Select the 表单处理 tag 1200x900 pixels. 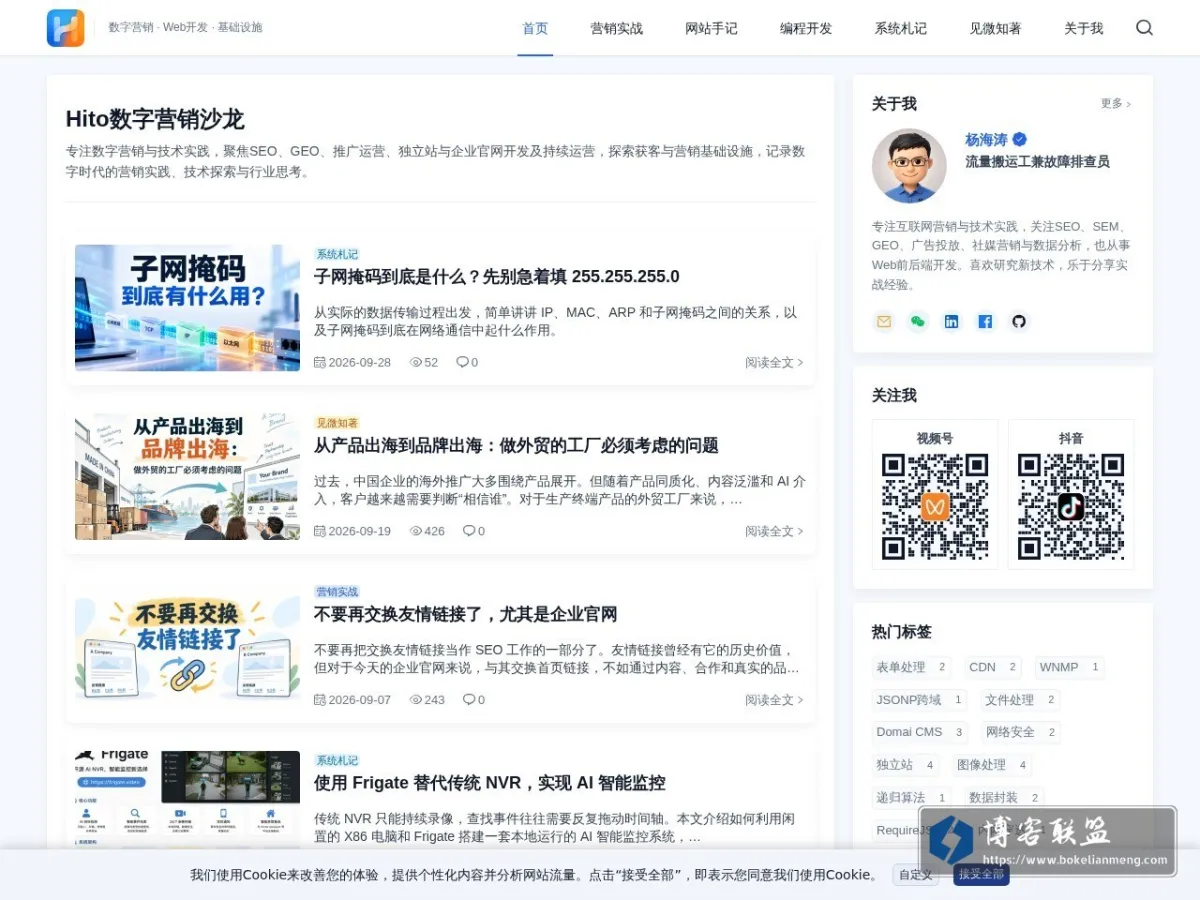click(911, 667)
